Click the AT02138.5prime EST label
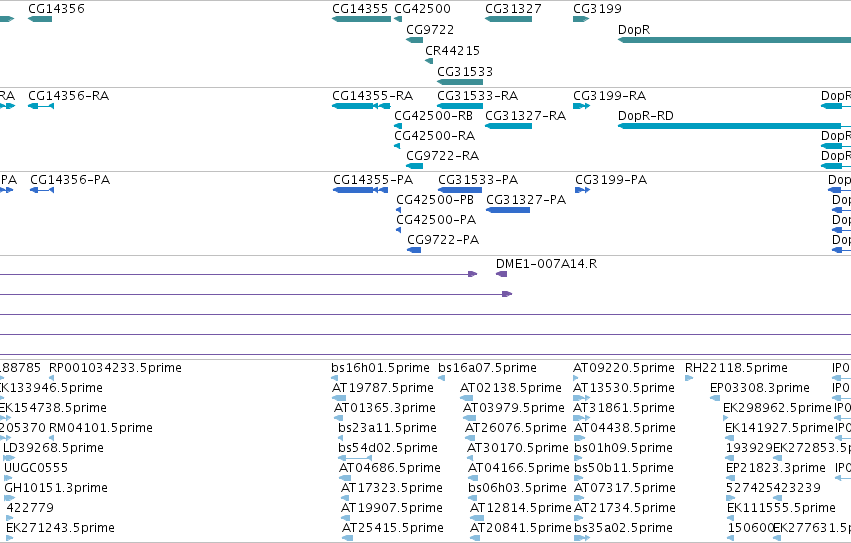 511,388
